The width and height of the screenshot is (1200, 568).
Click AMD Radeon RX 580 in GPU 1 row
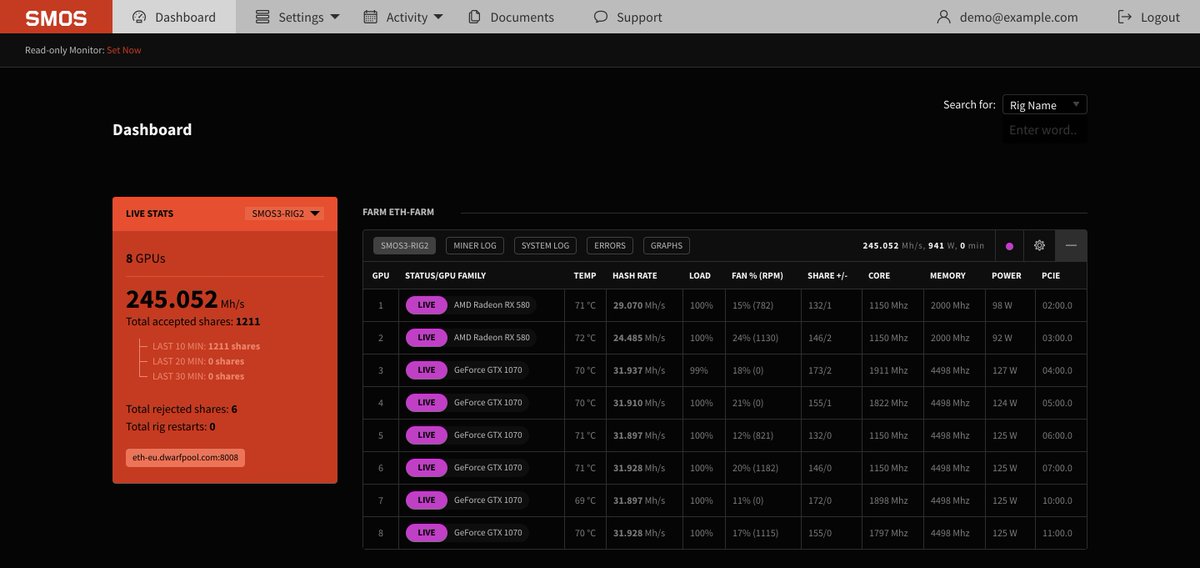pyautogui.click(x=492, y=305)
